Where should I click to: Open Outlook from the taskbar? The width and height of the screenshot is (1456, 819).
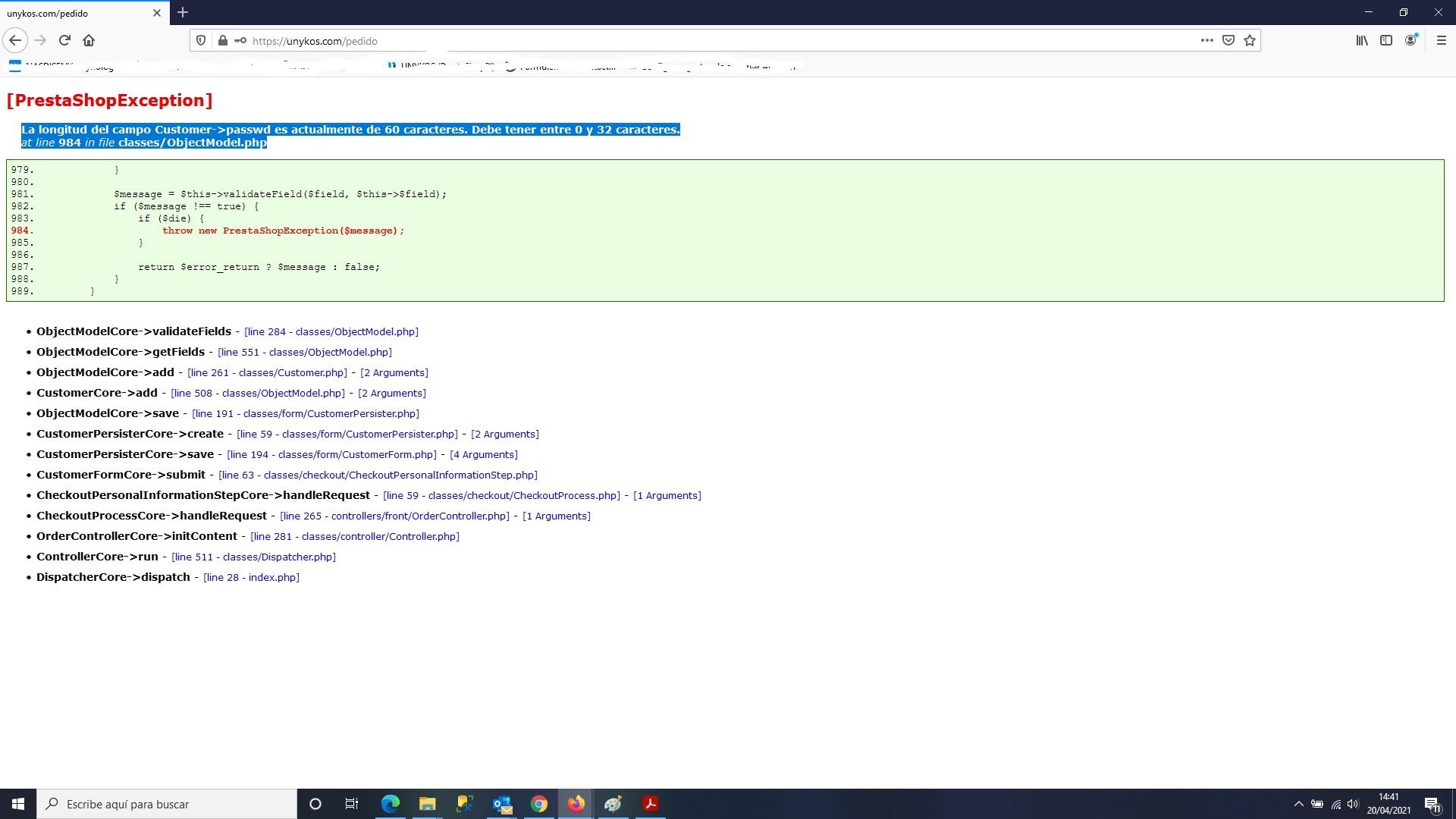501,804
